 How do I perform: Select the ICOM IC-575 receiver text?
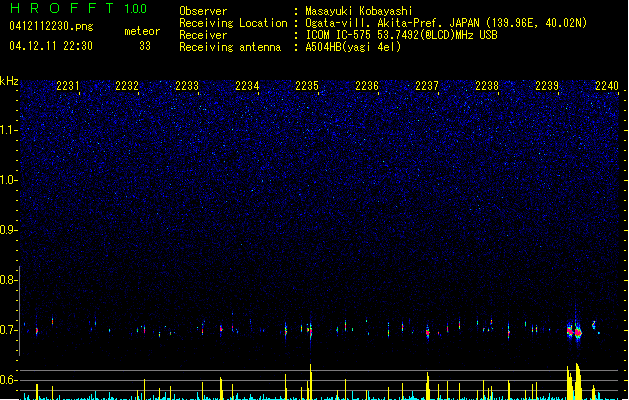tap(402, 35)
